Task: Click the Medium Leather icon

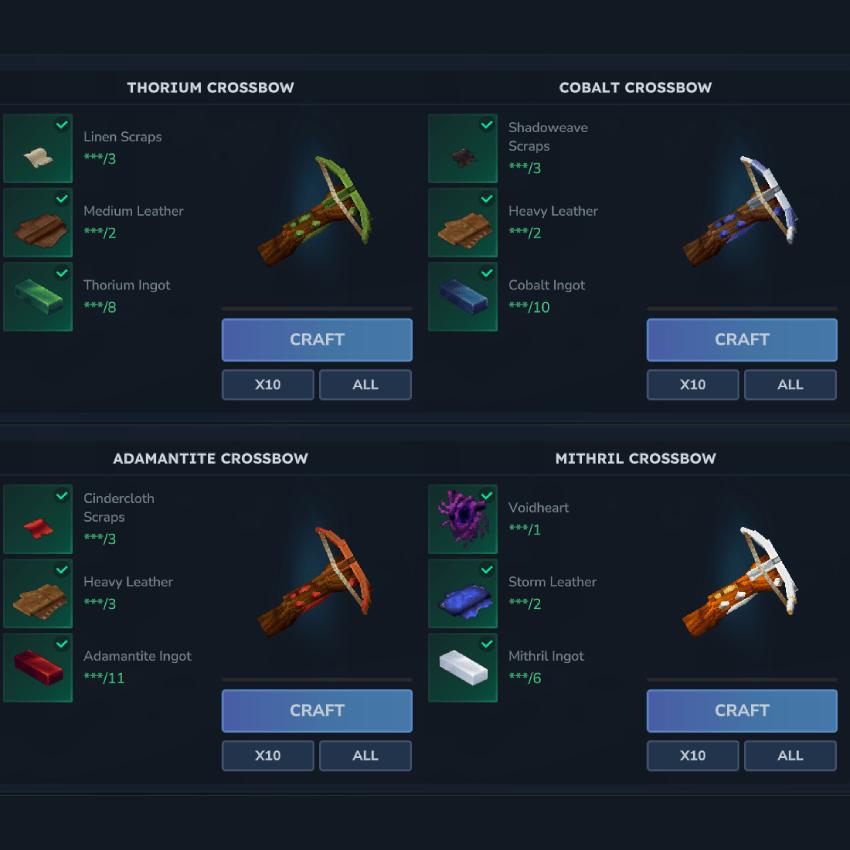Action: (38, 223)
